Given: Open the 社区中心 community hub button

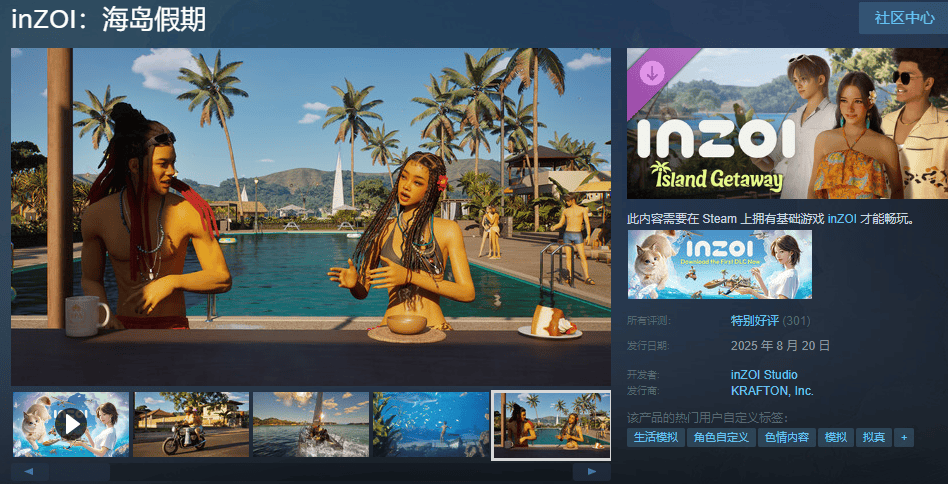Looking at the screenshot, I should (x=904, y=18).
